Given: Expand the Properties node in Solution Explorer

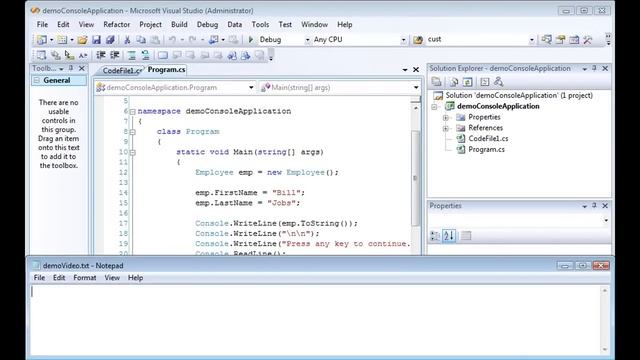Looking at the screenshot, I should pos(446,118).
